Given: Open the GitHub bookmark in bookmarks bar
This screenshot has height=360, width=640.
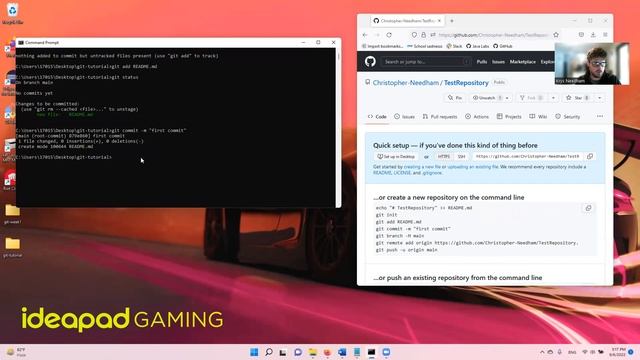Looking at the screenshot, I should point(502,47).
